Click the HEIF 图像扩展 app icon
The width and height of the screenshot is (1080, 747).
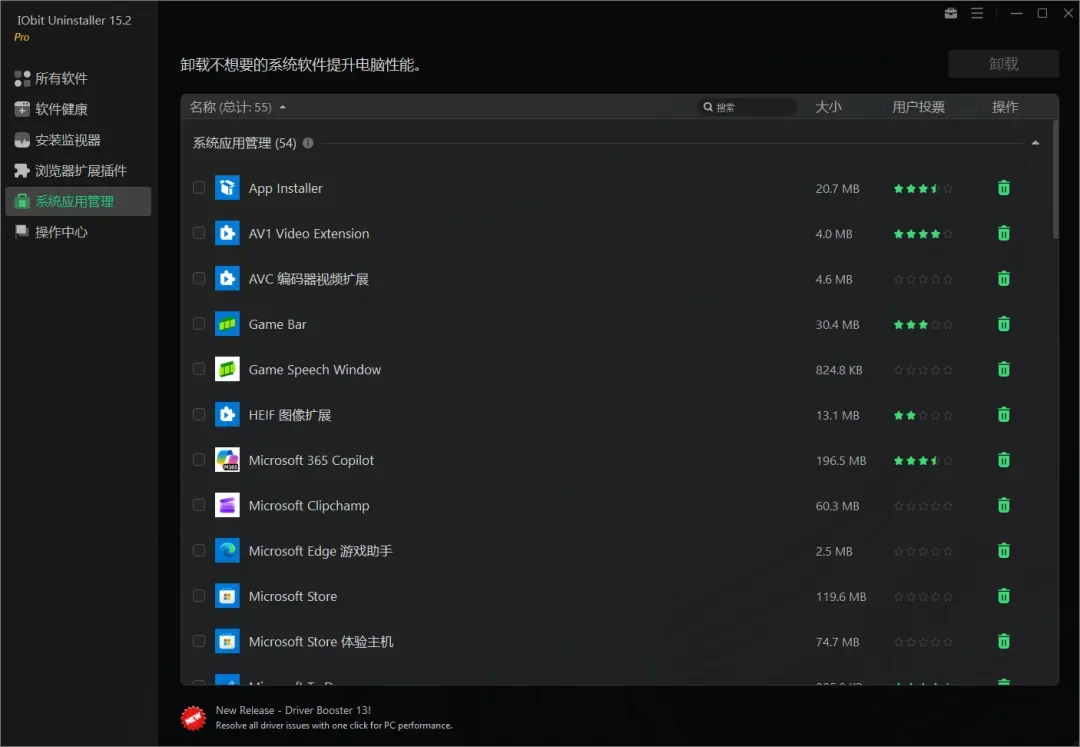[x=227, y=415]
